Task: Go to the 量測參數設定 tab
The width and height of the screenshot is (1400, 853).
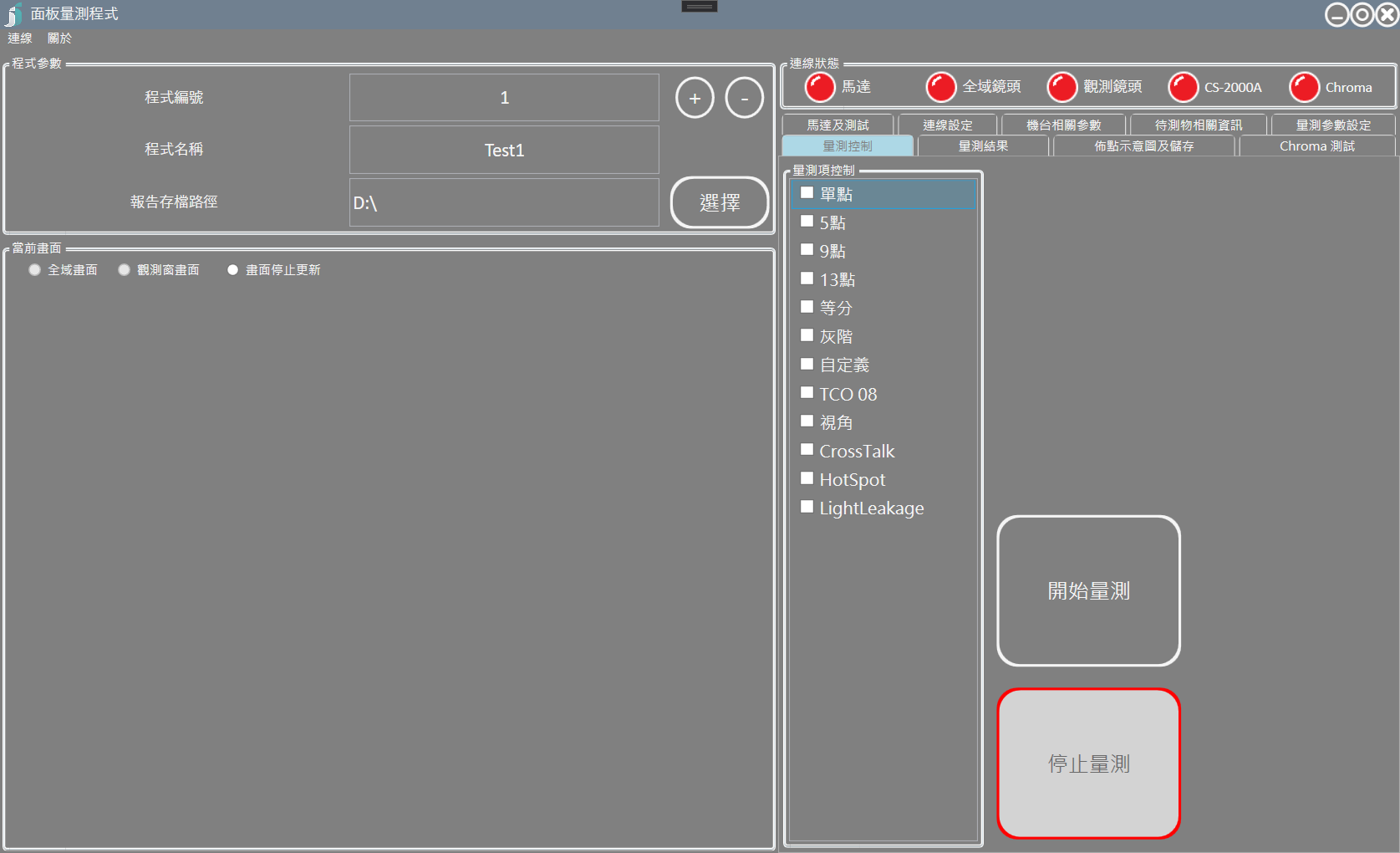Action: [1333, 125]
